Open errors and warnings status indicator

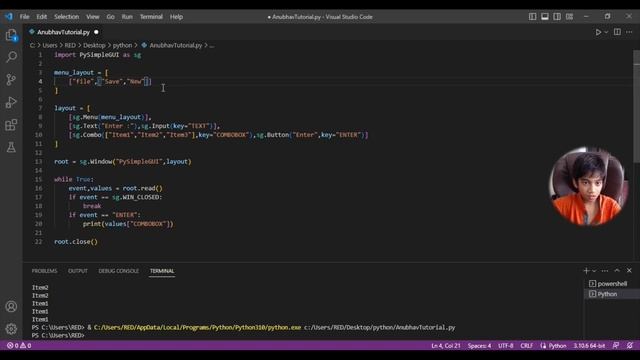(19, 345)
